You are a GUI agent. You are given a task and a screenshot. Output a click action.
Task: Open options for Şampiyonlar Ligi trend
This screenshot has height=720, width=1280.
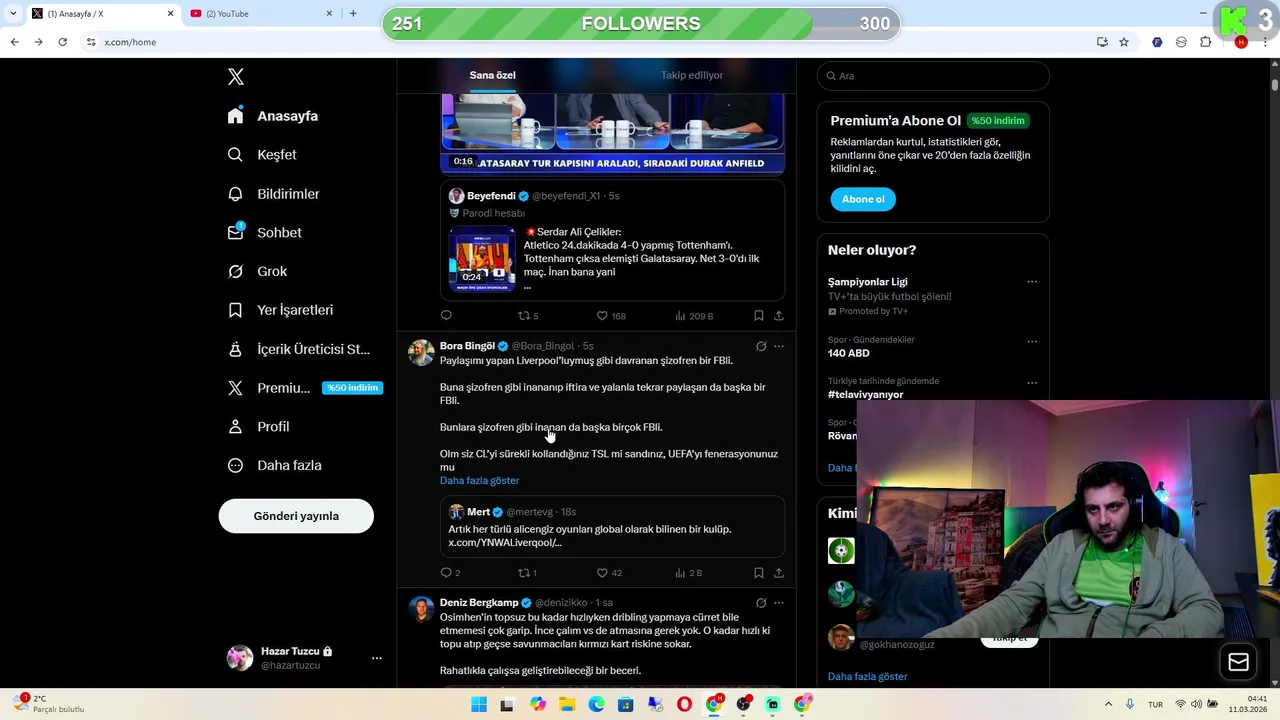(1032, 282)
